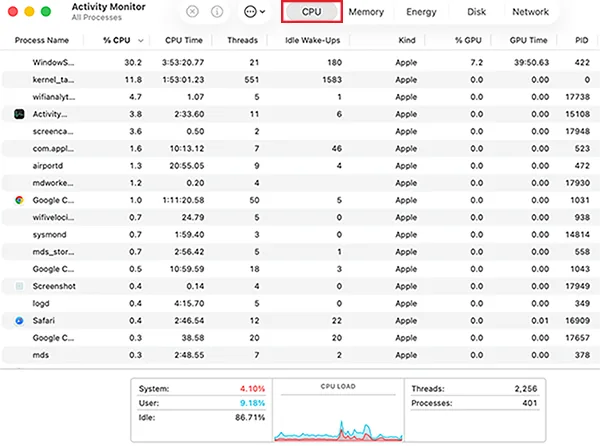Viewport: 600px width, 446px height.
Task: Click the Screenshot process icon
Action: click(x=19, y=286)
